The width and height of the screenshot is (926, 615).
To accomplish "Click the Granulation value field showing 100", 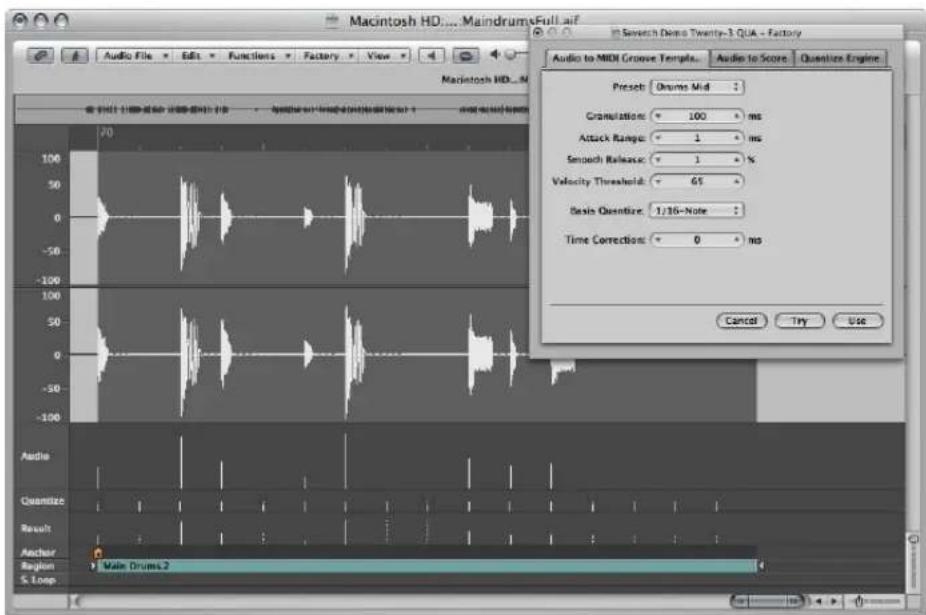I will (x=697, y=116).
